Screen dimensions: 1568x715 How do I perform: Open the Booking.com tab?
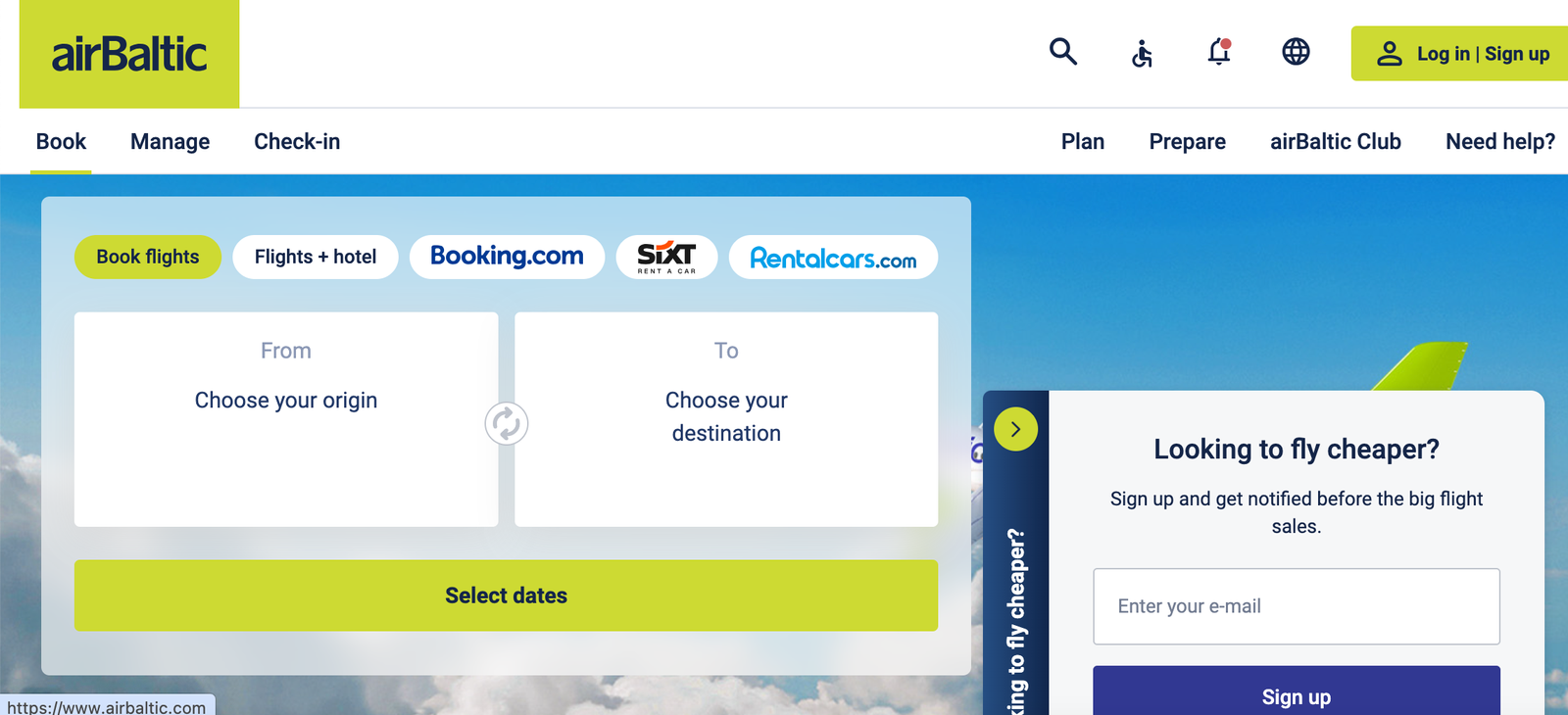[507, 257]
